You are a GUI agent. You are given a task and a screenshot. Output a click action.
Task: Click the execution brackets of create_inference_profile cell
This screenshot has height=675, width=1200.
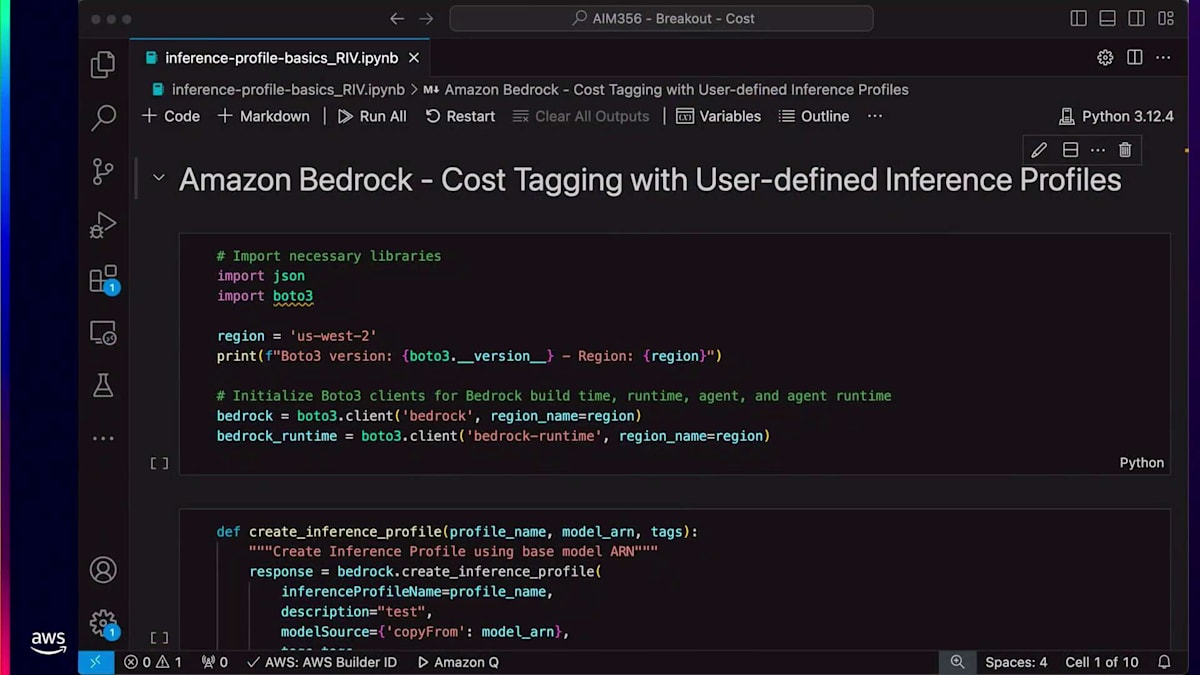click(159, 637)
